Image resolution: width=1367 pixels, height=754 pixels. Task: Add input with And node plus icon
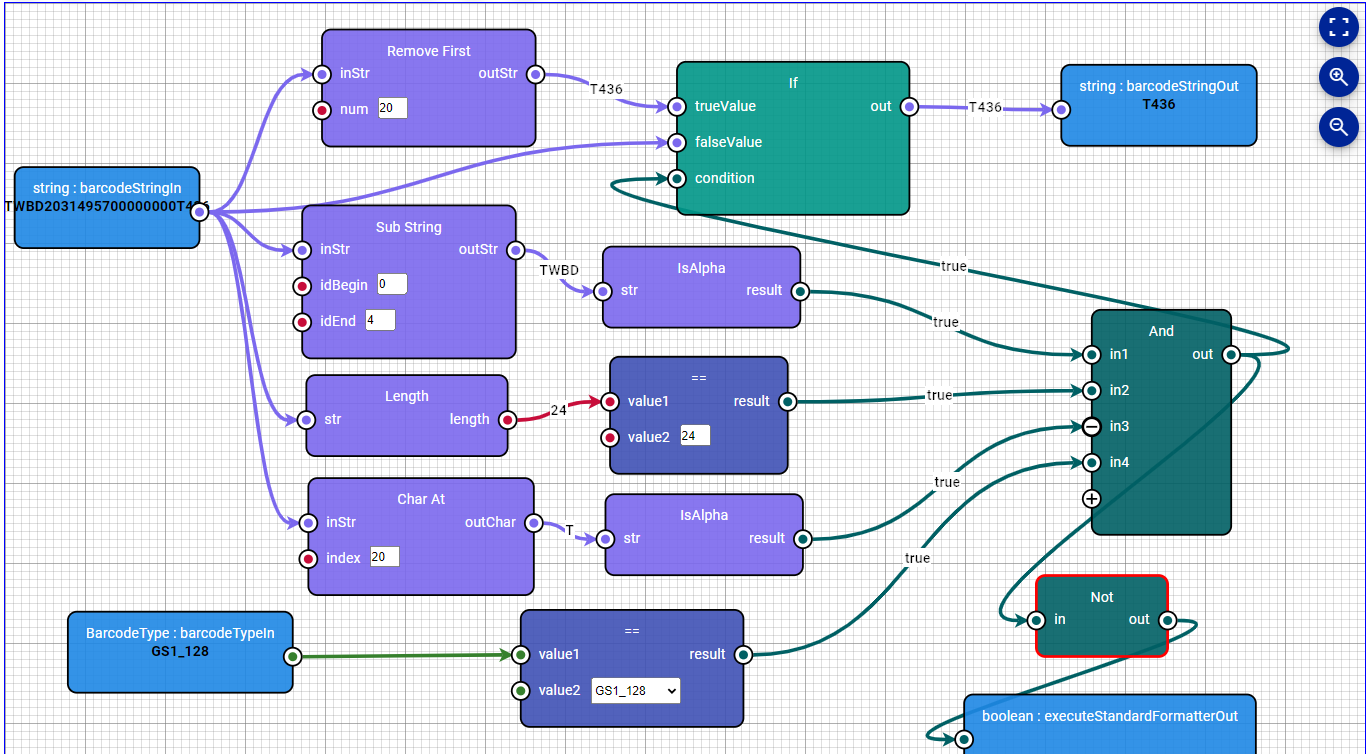coord(1091,498)
